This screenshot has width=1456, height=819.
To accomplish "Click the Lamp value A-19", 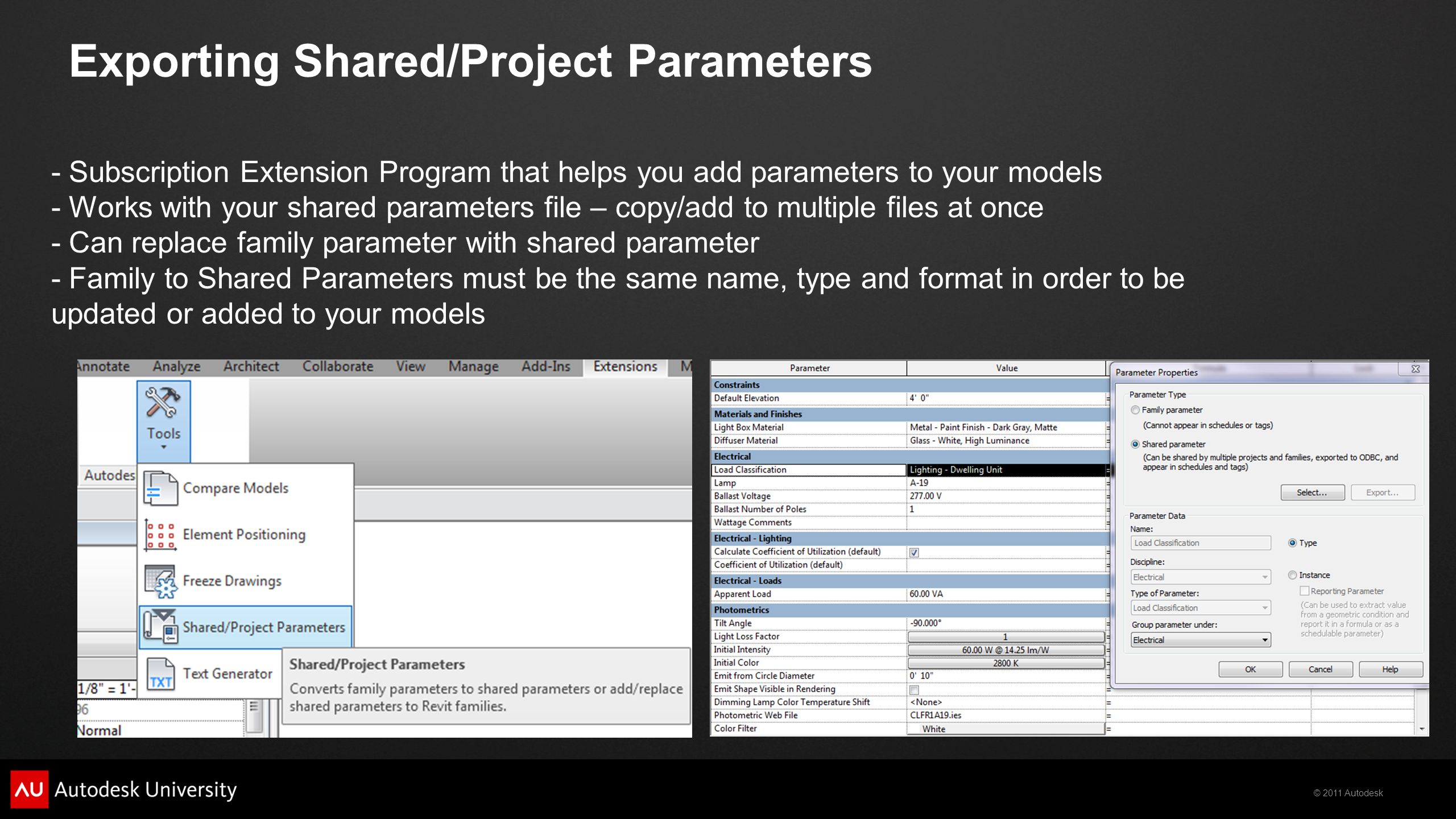I will (x=1006, y=483).
